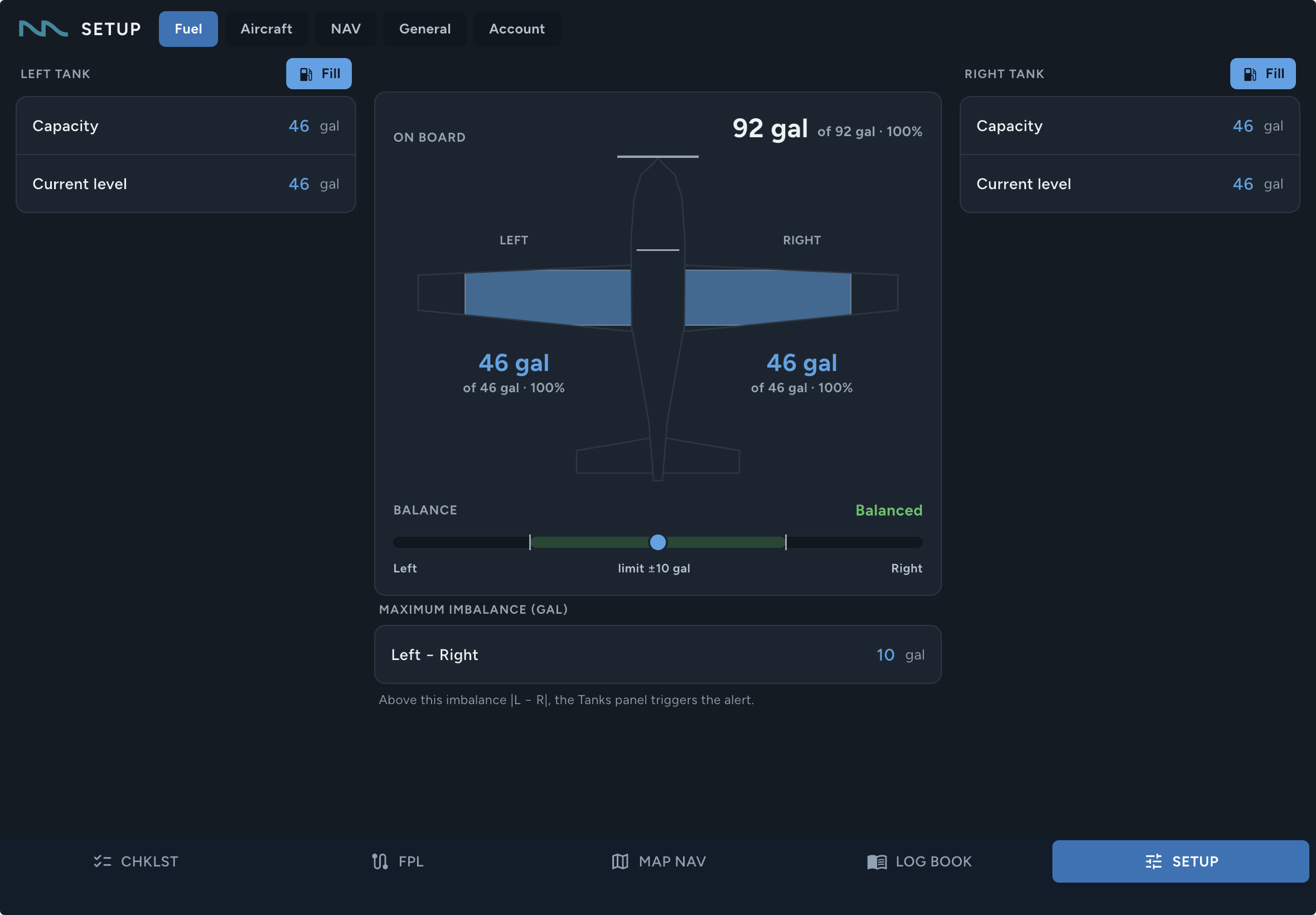Open the Account tab
This screenshot has width=1316, height=915.
pyautogui.click(x=516, y=28)
